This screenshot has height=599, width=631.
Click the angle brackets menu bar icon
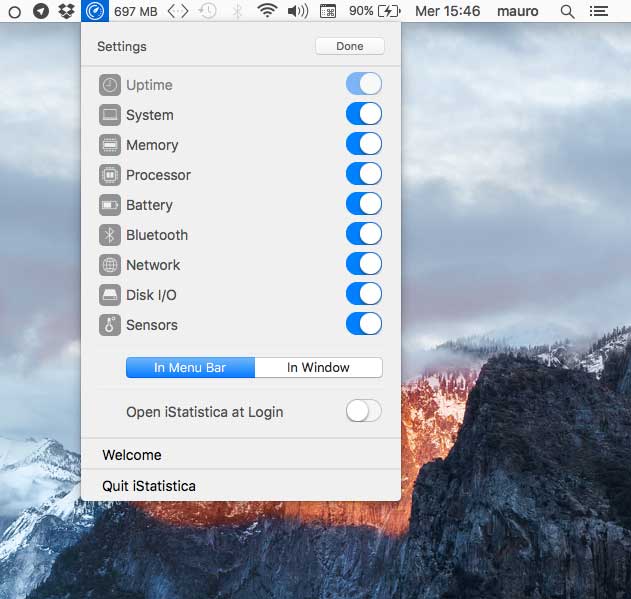coord(178,11)
